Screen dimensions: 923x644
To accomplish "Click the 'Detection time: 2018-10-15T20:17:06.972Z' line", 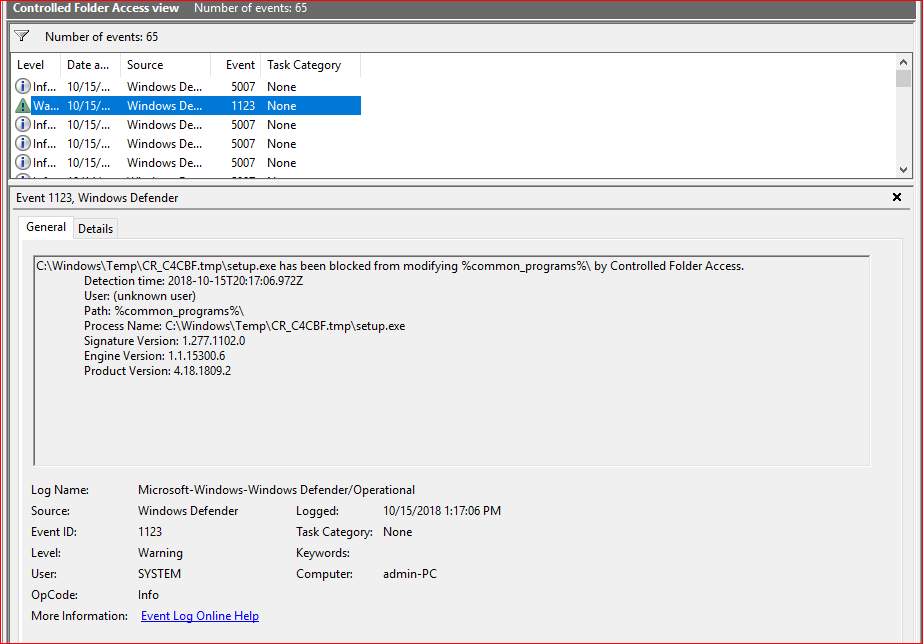I will [x=194, y=281].
